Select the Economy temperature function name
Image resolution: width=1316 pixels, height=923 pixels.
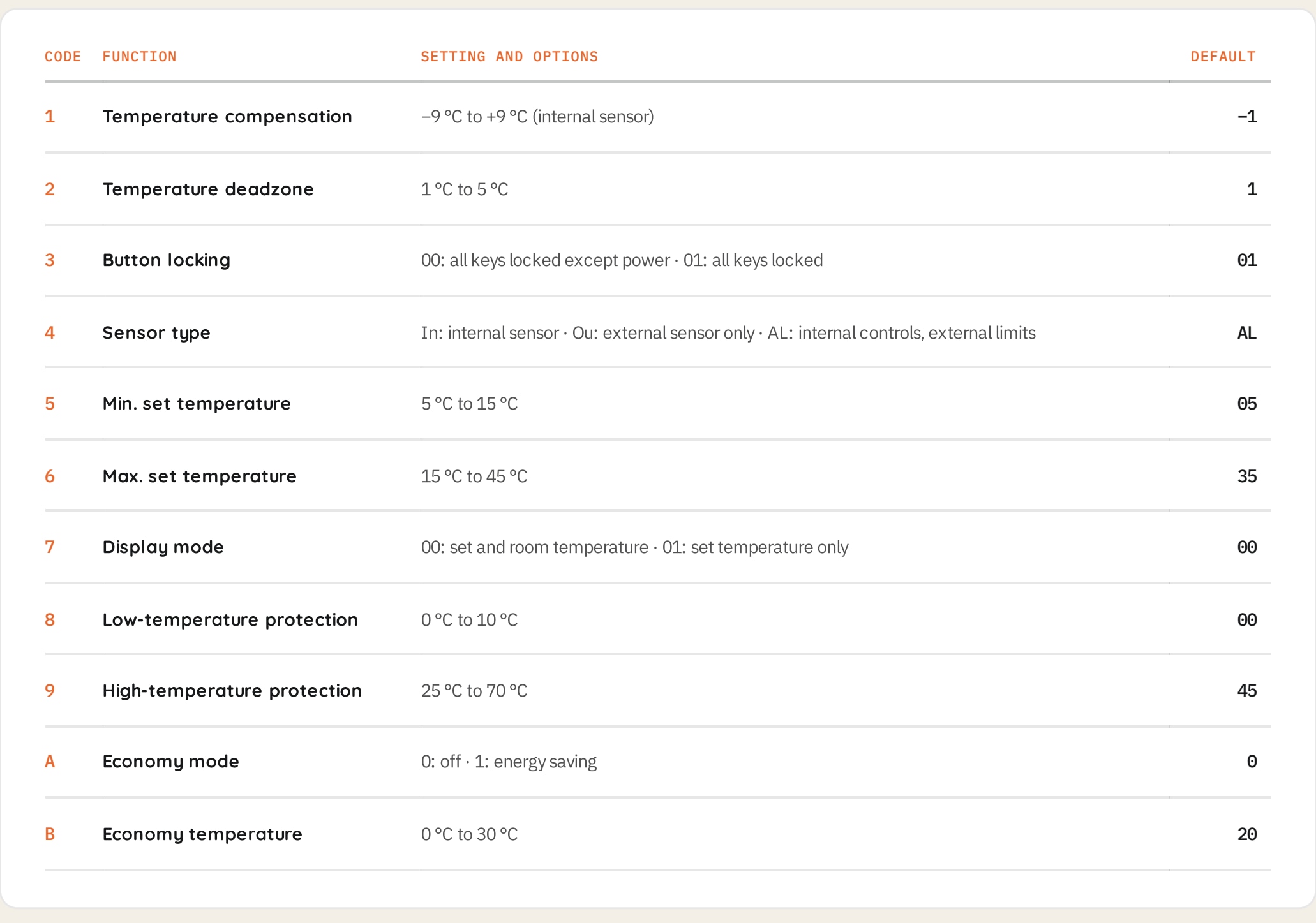coord(202,834)
